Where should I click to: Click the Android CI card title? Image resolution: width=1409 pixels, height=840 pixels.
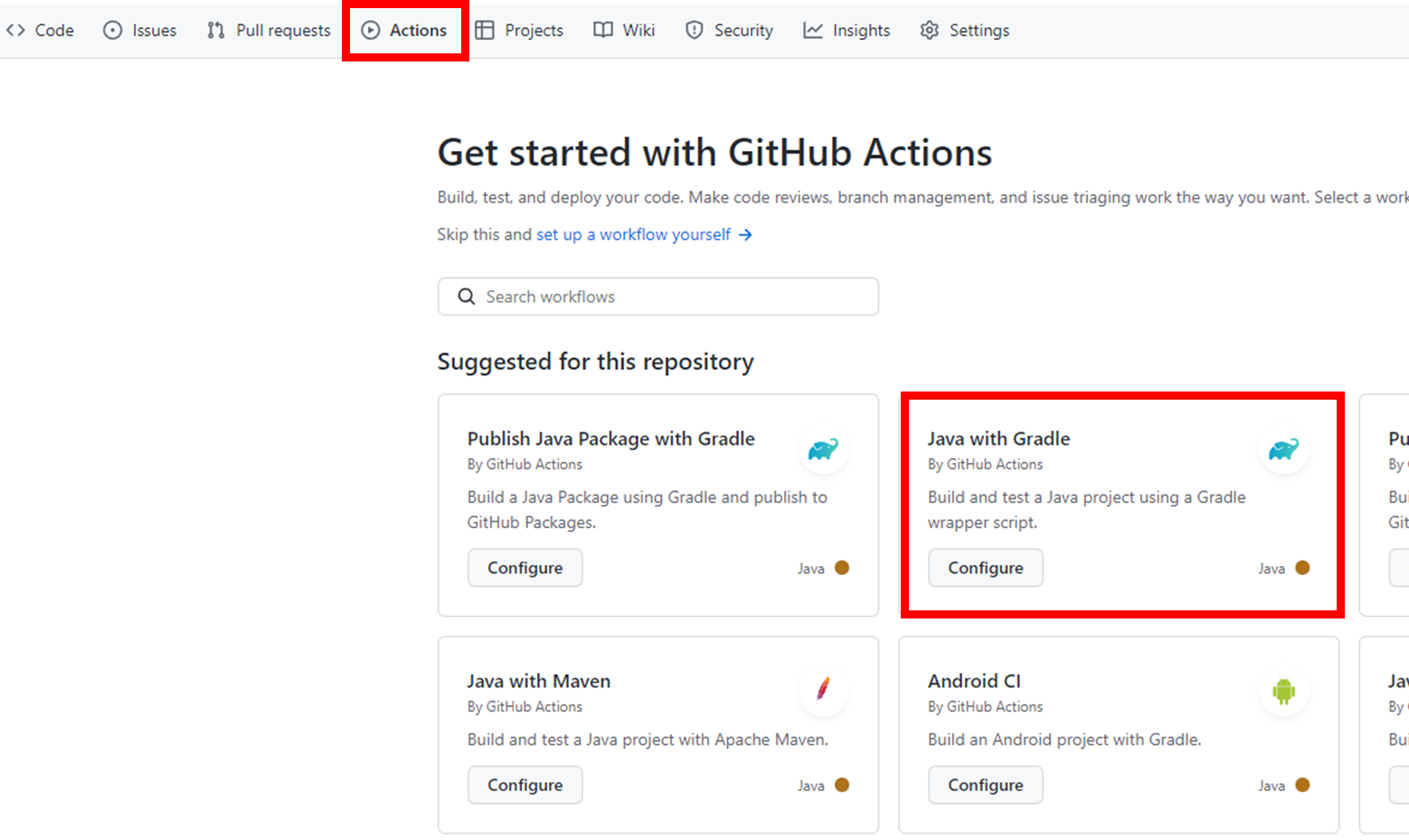click(974, 681)
